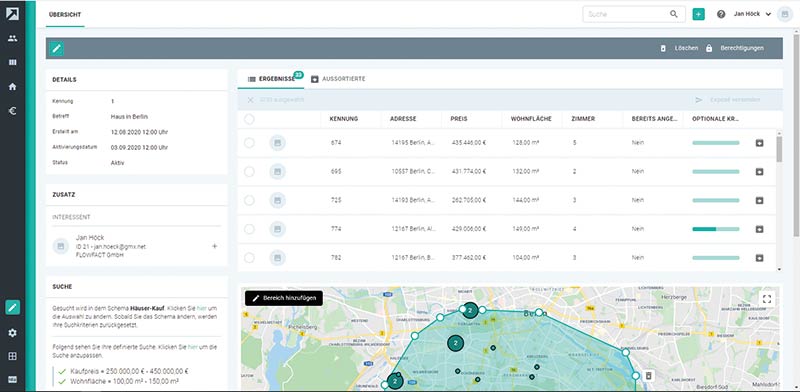This screenshot has width=800, height=392.
Task: Click the green plus add button
Action: (698, 14)
